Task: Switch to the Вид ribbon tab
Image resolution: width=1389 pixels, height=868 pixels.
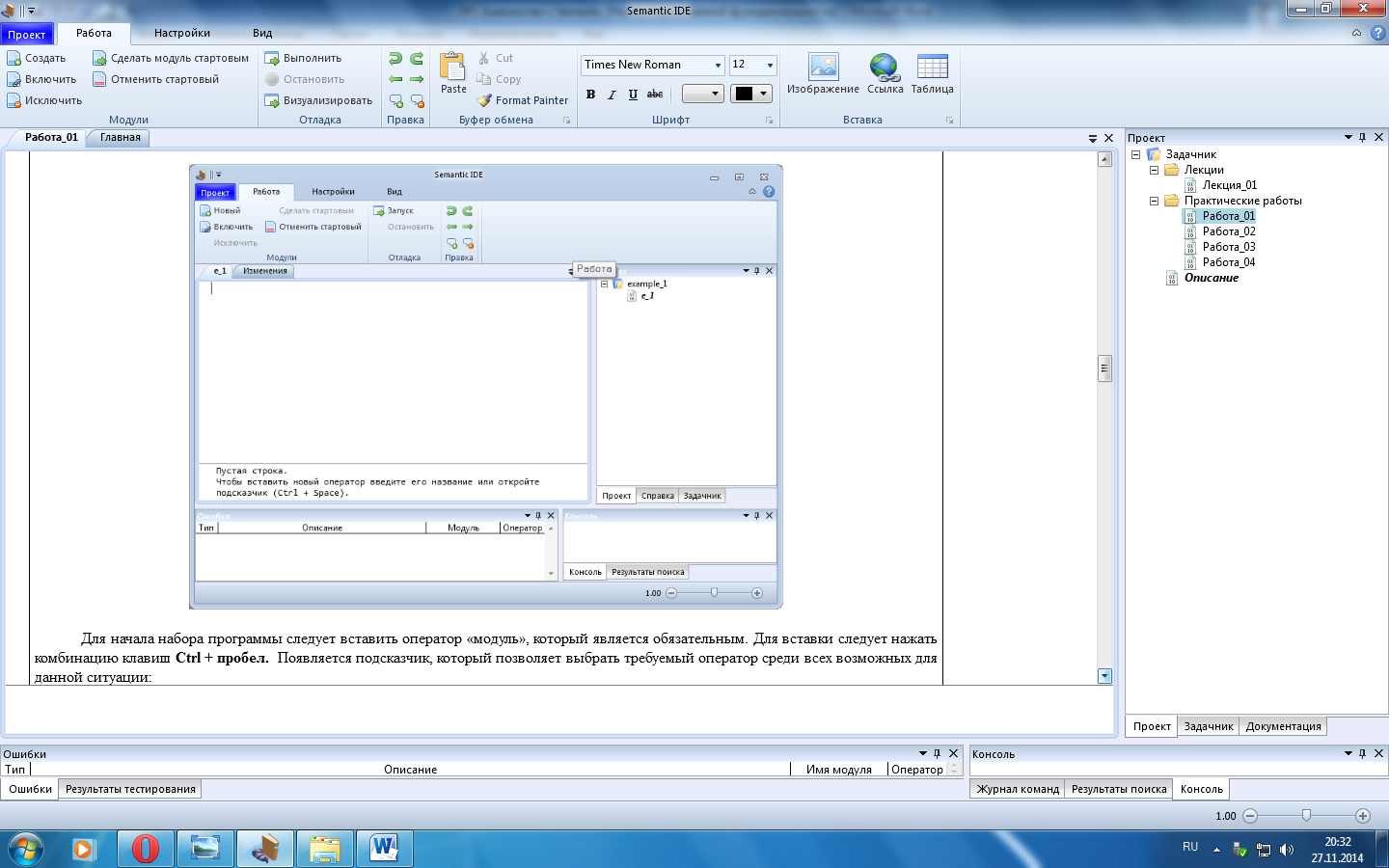Action: 262,33
